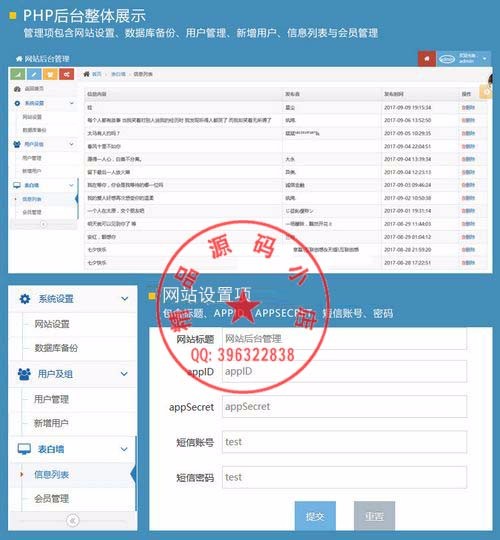Click the 2017-09-02 10:50:38 timestamp cell

click(408, 198)
